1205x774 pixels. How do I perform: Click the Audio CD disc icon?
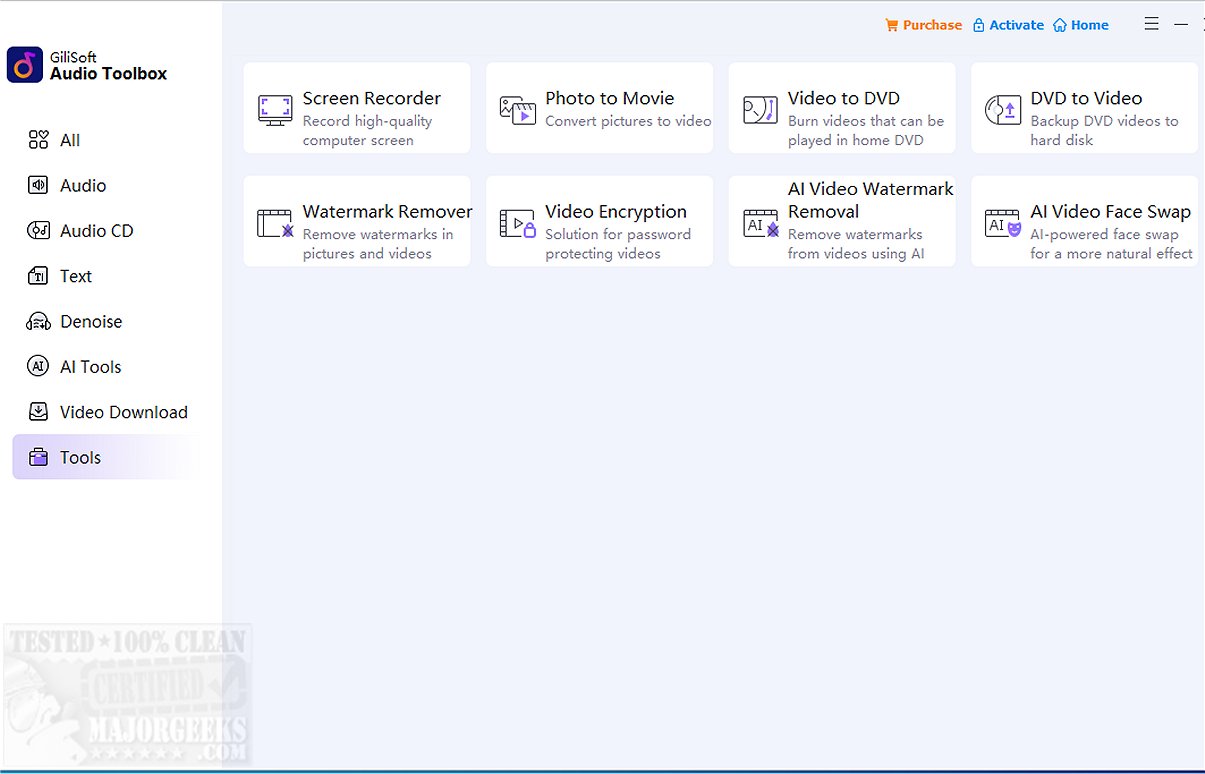[38, 231]
